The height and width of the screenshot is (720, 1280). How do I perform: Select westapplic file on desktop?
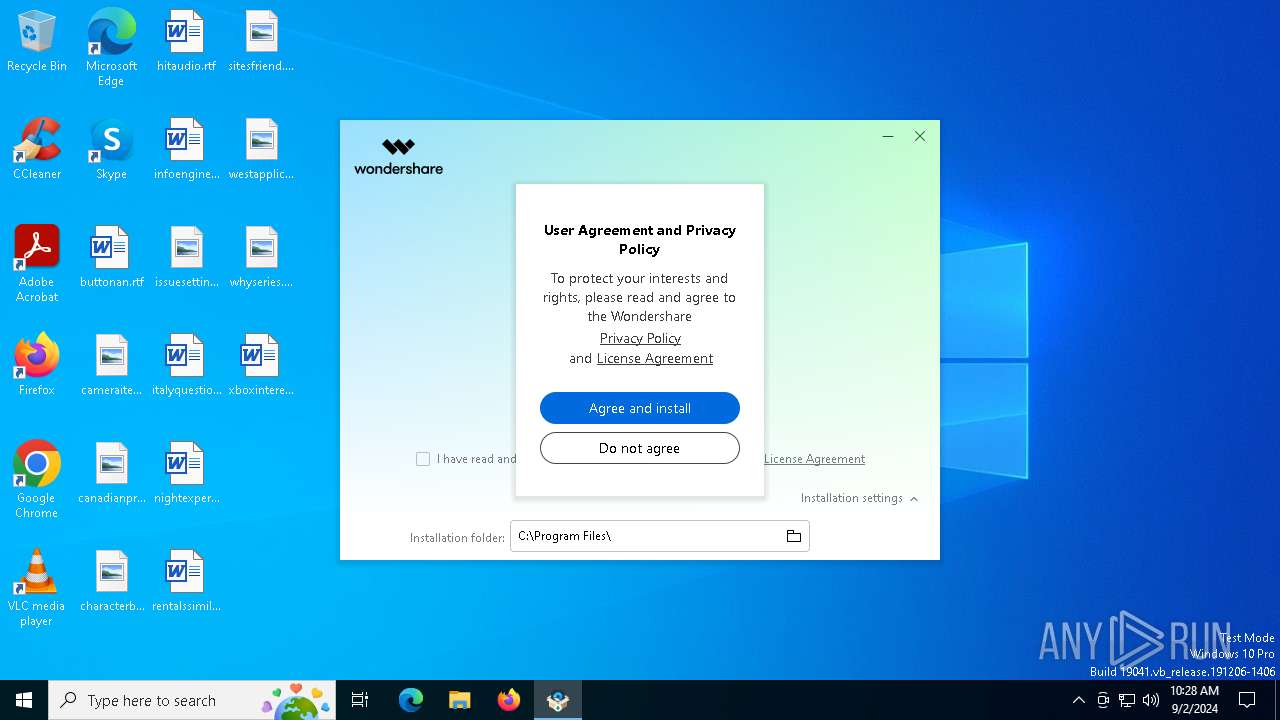point(261,150)
